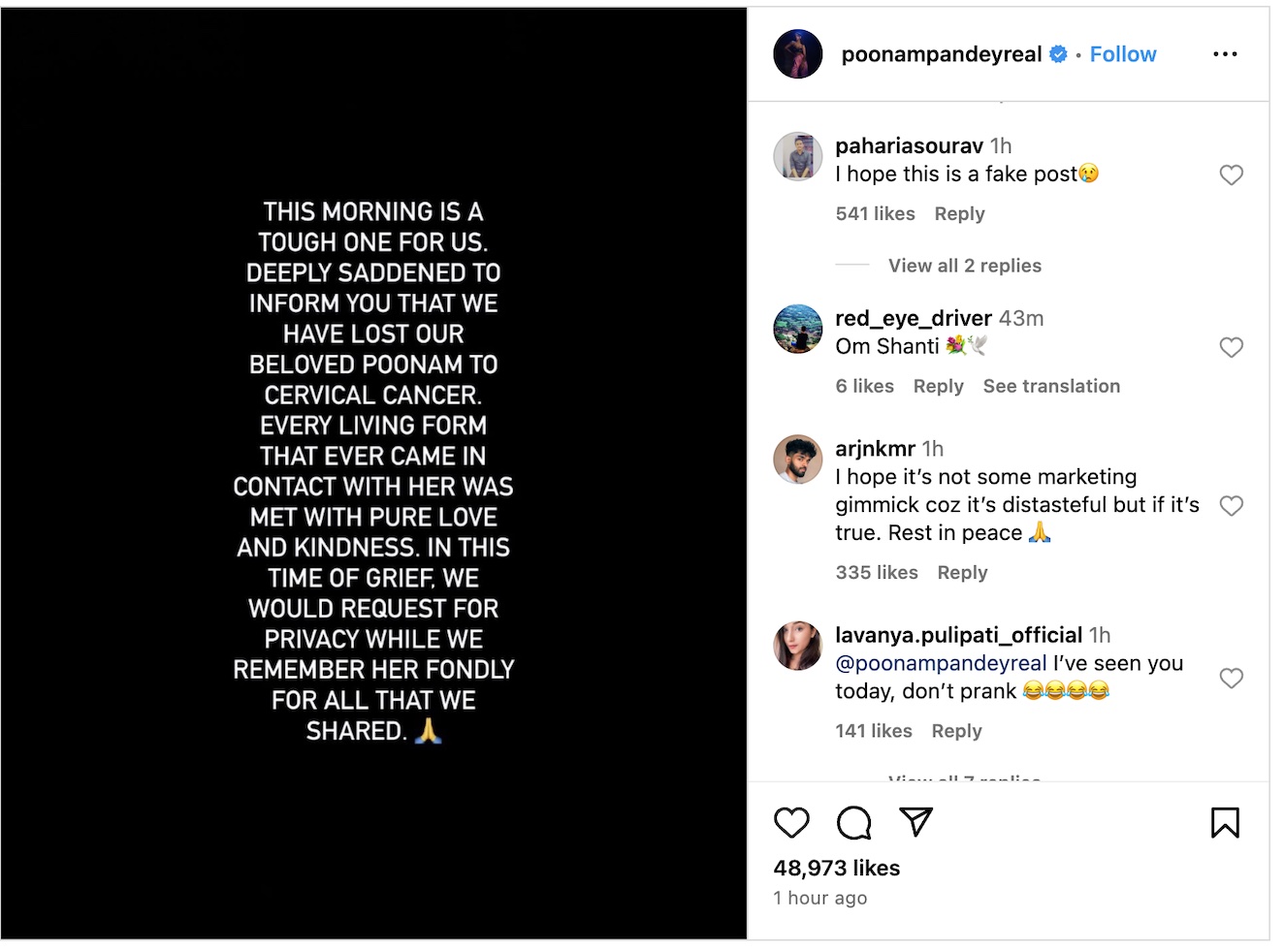This screenshot has width=1284, height=952.
Task: Open poonampandeyreal profile picture
Action: tap(797, 54)
